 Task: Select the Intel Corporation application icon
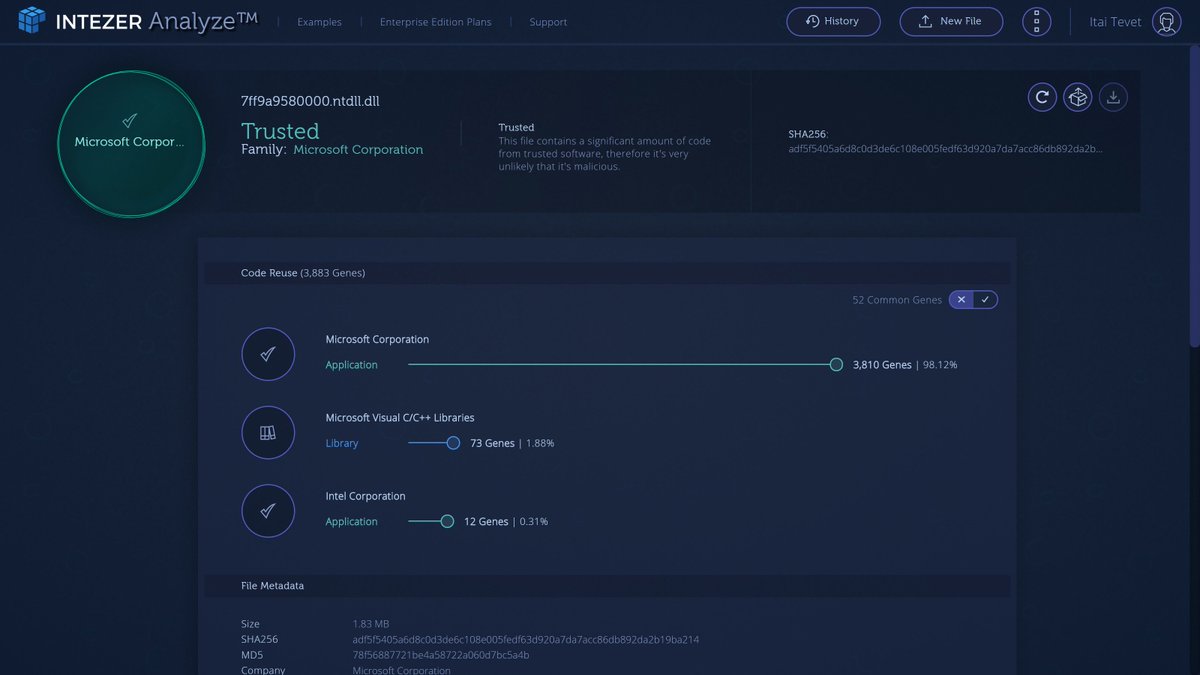click(268, 511)
